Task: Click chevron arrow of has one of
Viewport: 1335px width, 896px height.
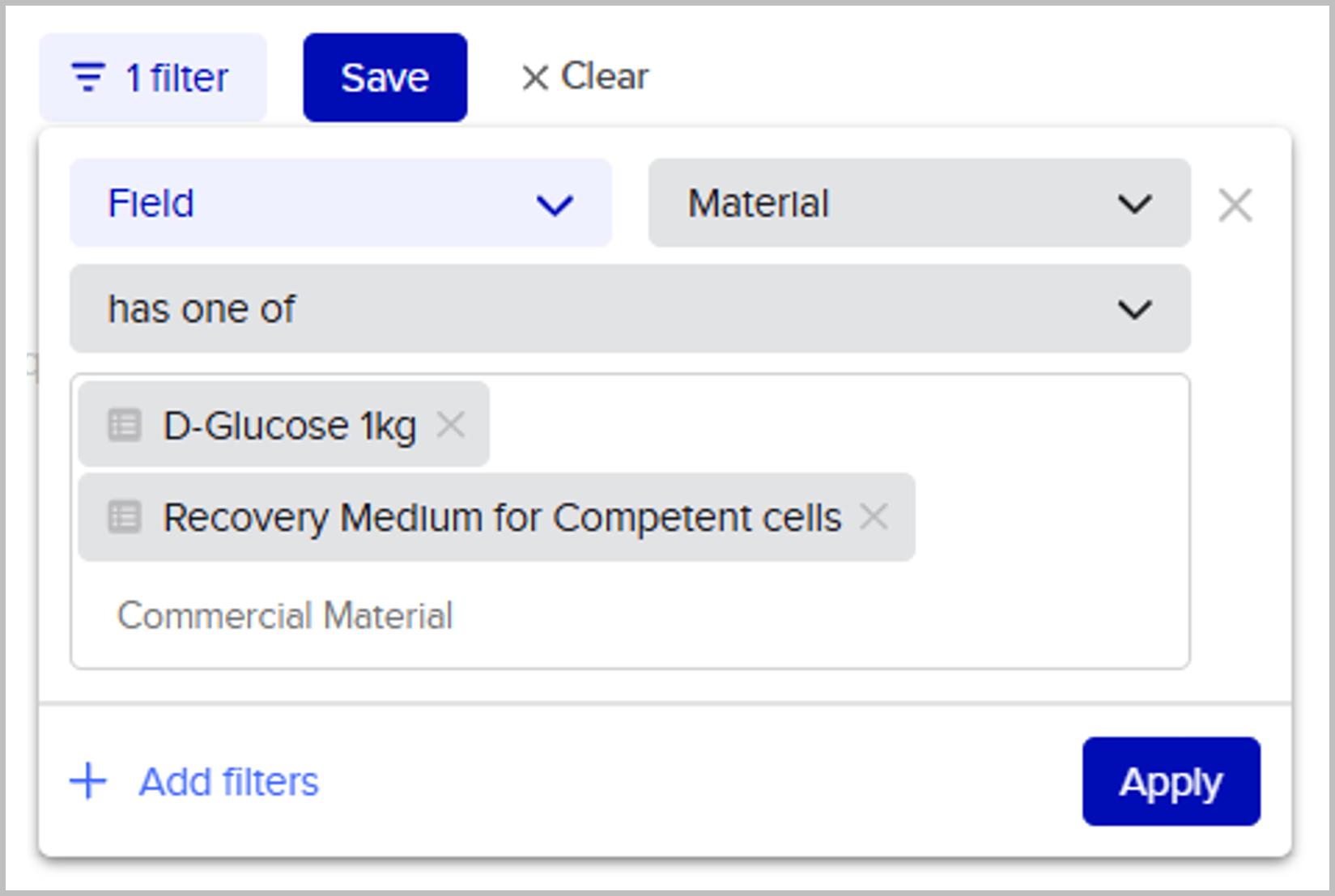Action: 1134,309
